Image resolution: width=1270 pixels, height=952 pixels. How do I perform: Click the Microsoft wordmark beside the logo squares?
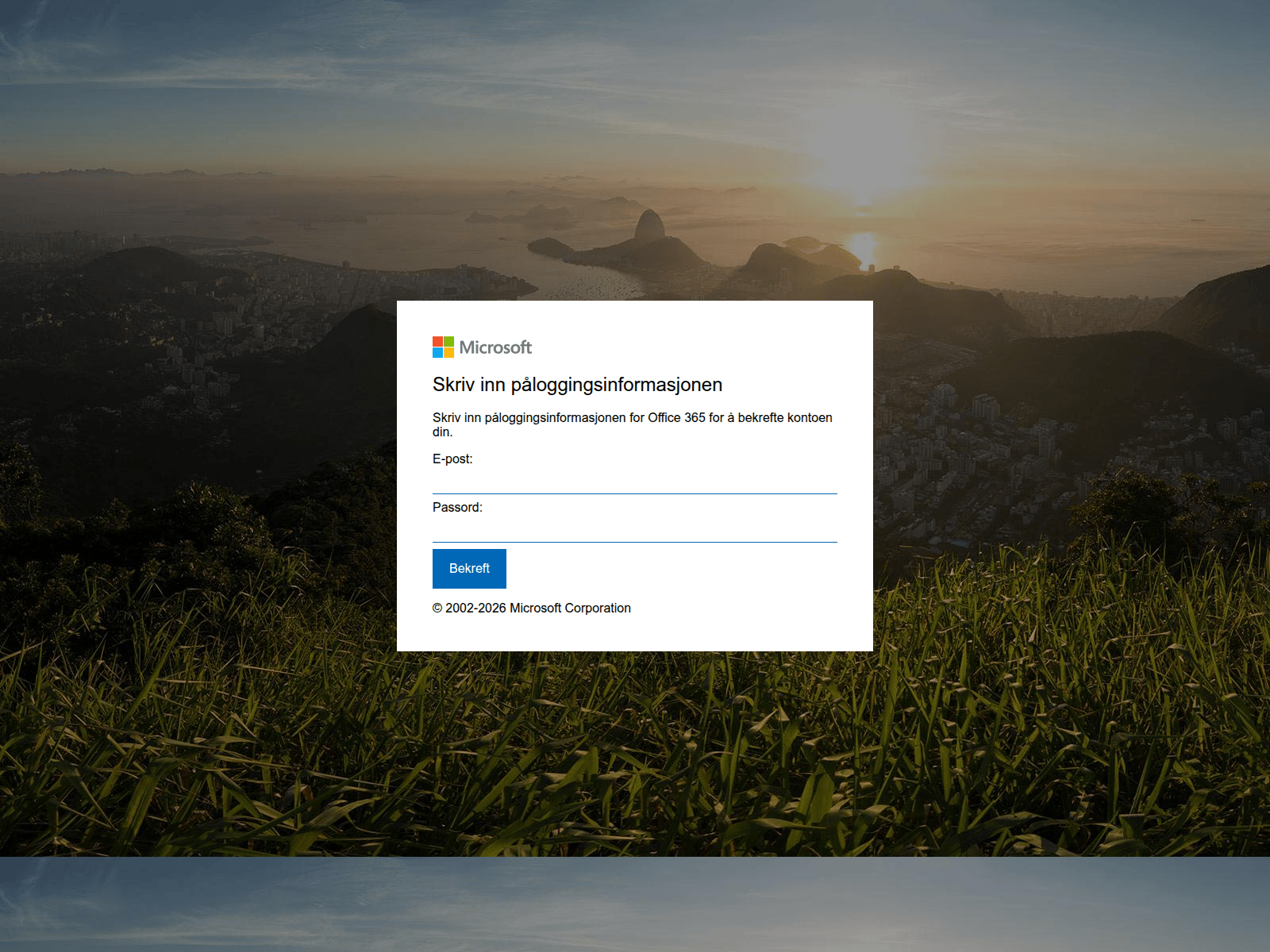point(495,347)
